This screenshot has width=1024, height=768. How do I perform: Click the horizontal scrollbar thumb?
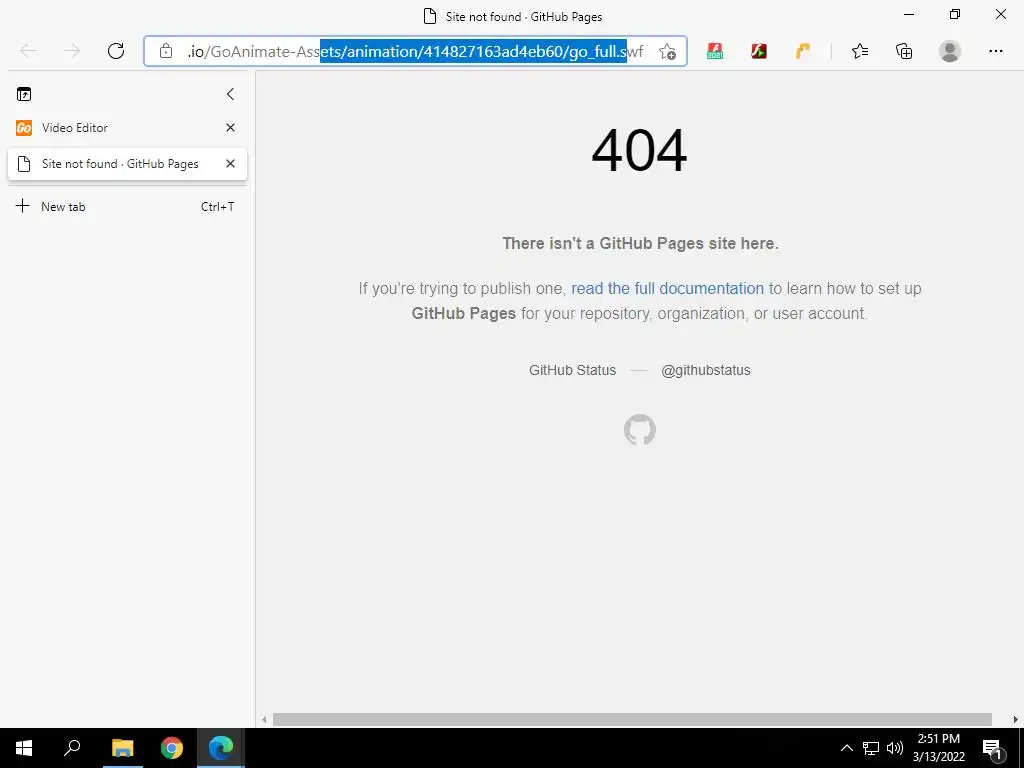632,720
